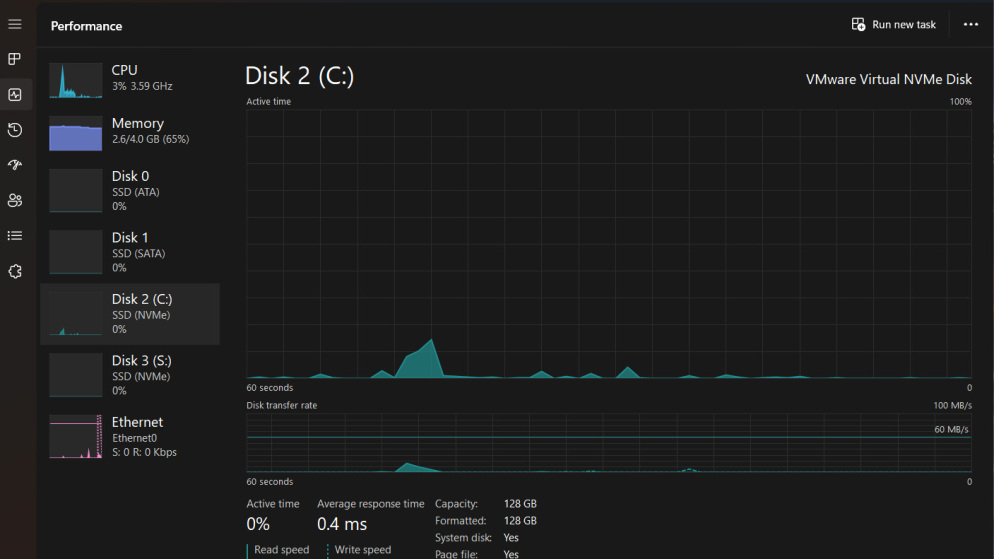Open the Users page icon
The height and width of the screenshot is (559, 994).
click(15, 200)
